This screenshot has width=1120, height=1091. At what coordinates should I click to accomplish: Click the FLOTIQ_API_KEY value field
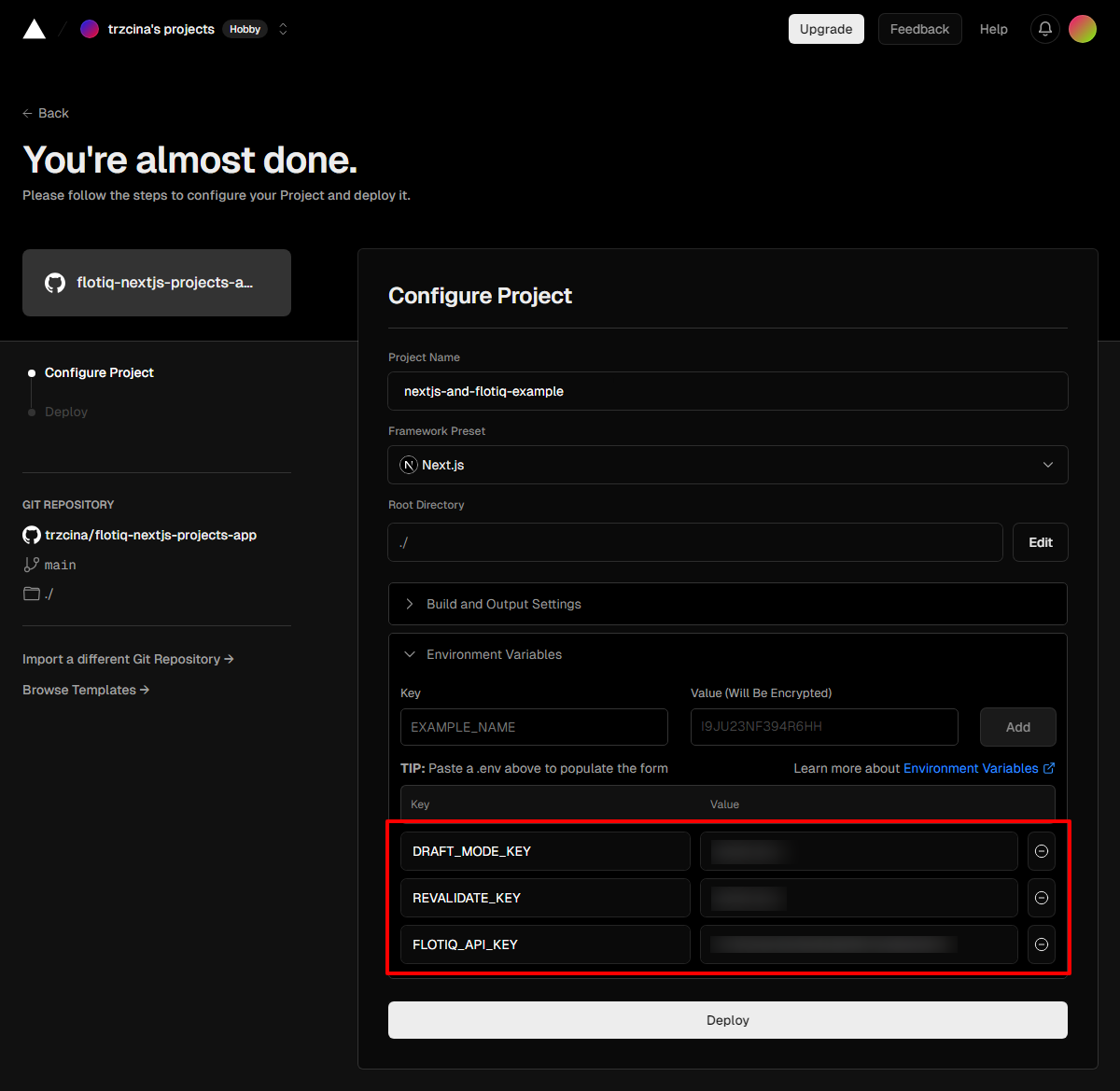pos(859,944)
